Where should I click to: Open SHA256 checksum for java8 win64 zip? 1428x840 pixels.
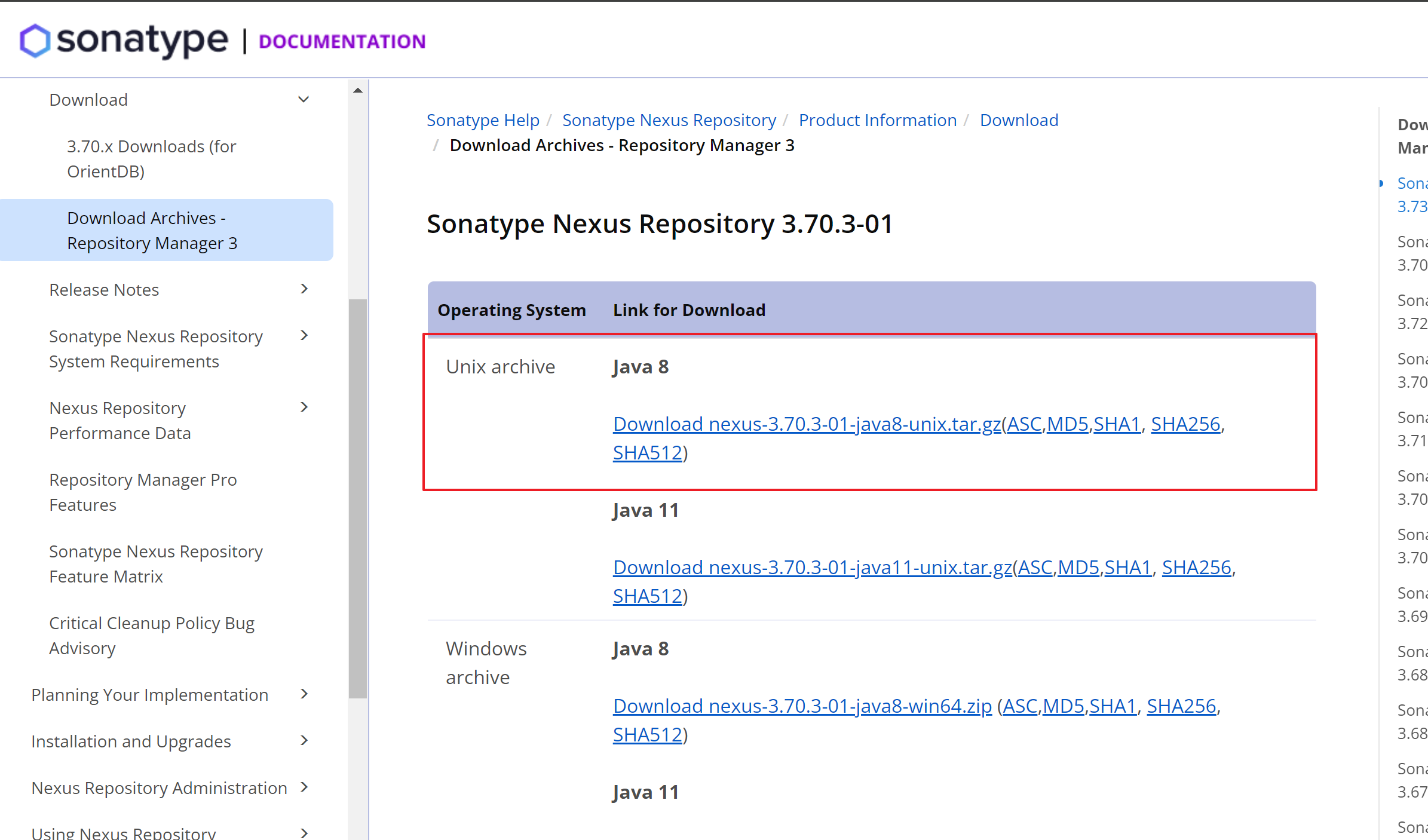1181,706
